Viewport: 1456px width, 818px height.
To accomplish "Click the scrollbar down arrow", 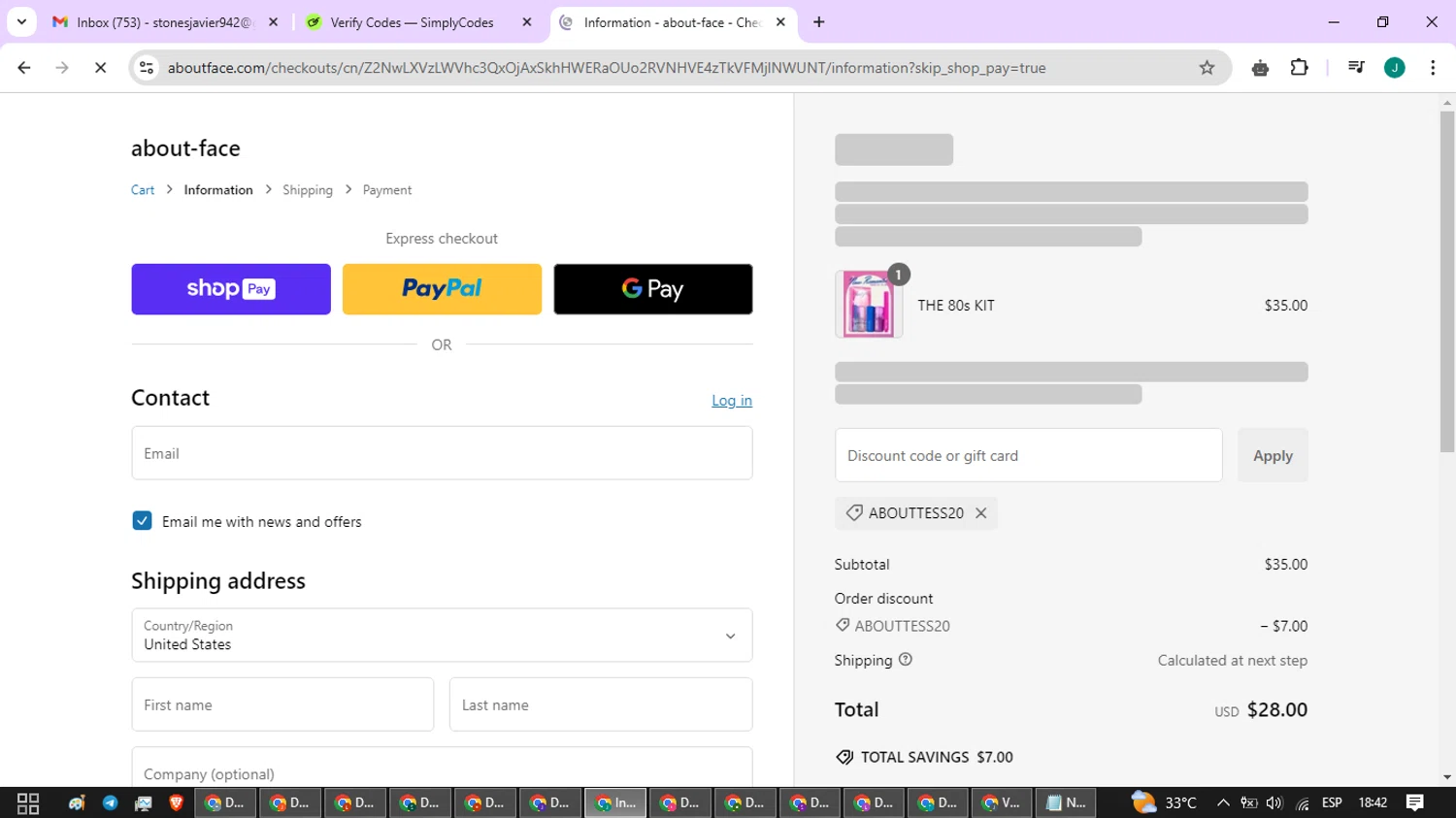I will (x=1447, y=777).
